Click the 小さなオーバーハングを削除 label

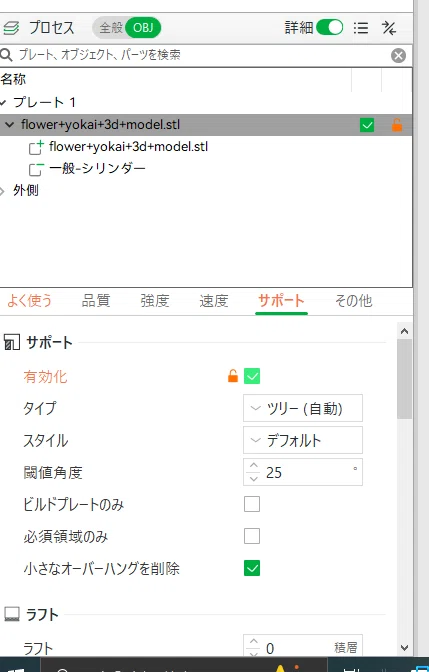click(102, 568)
